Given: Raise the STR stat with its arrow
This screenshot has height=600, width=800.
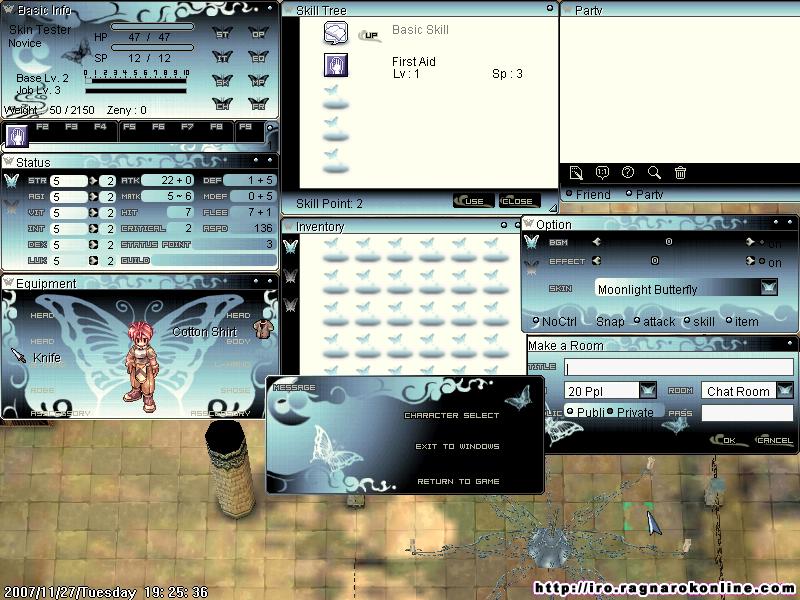Looking at the screenshot, I should pyautogui.click(x=93, y=181).
